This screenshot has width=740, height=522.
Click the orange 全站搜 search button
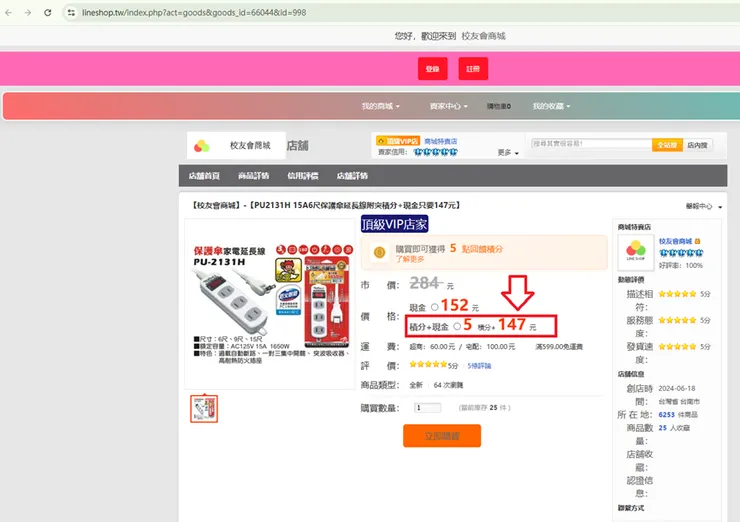(667, 145)
